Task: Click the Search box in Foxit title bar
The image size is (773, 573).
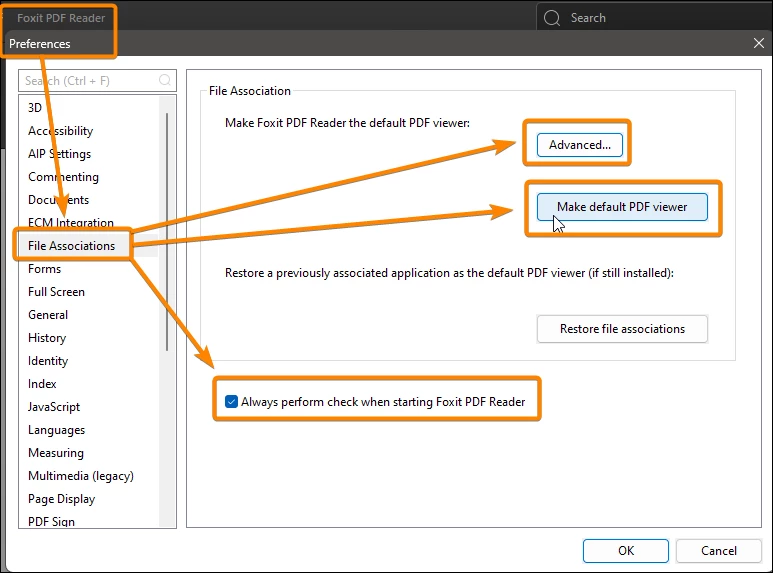Action: [654, 18]
